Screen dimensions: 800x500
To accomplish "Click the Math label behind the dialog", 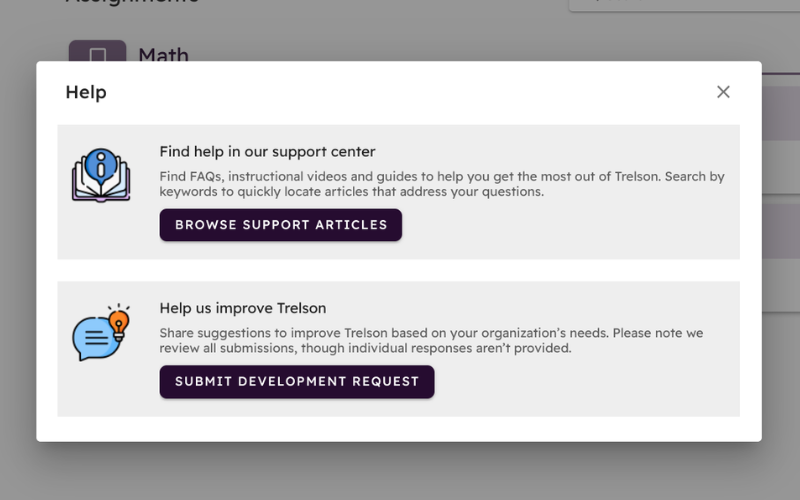I will pos(163,54).
